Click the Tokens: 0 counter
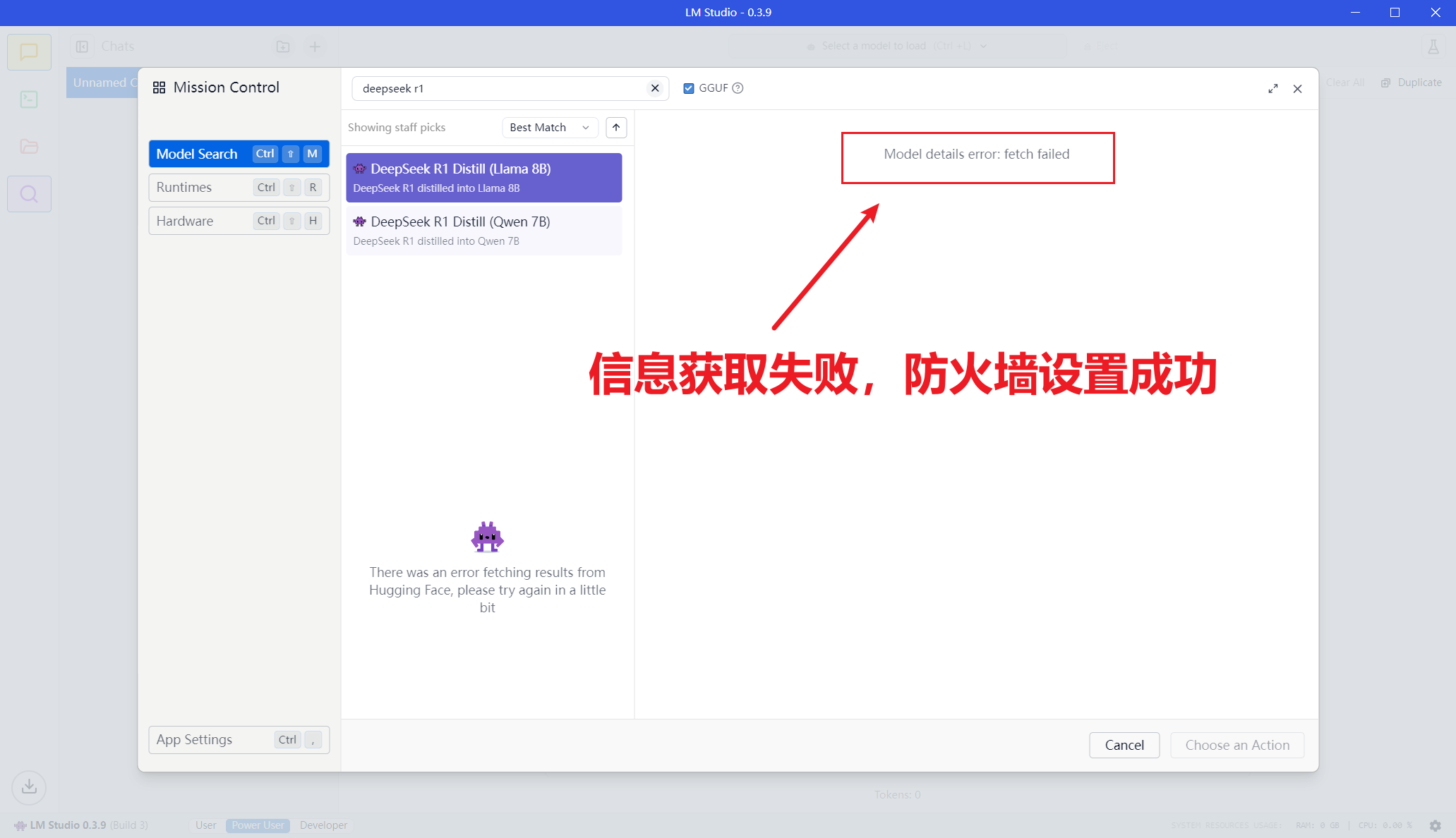The image size is (1456, 838). (x=898, y=795)
